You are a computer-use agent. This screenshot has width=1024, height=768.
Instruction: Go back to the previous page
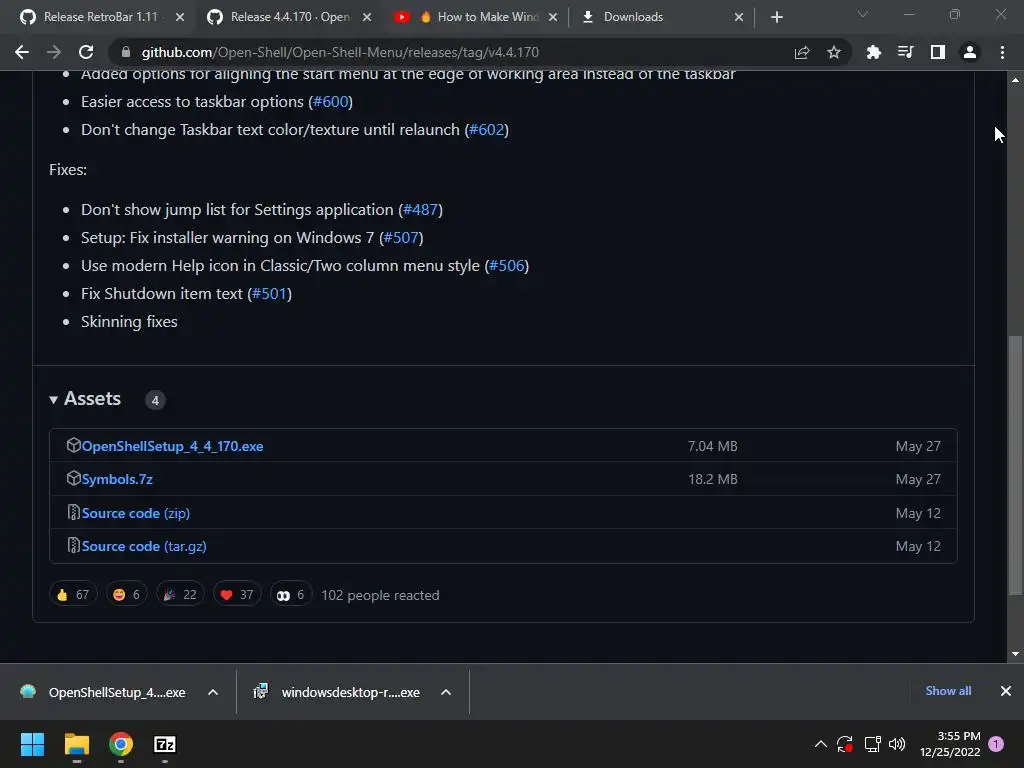22,52
